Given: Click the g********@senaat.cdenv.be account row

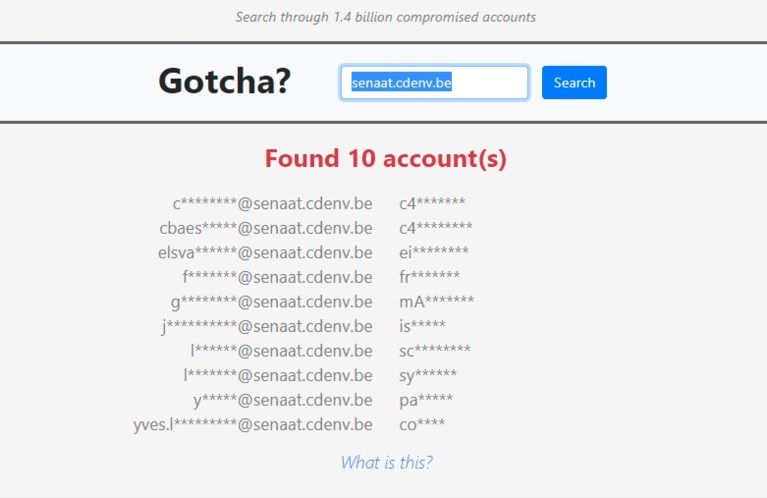Looking at the screenshot, I should 271,302.
